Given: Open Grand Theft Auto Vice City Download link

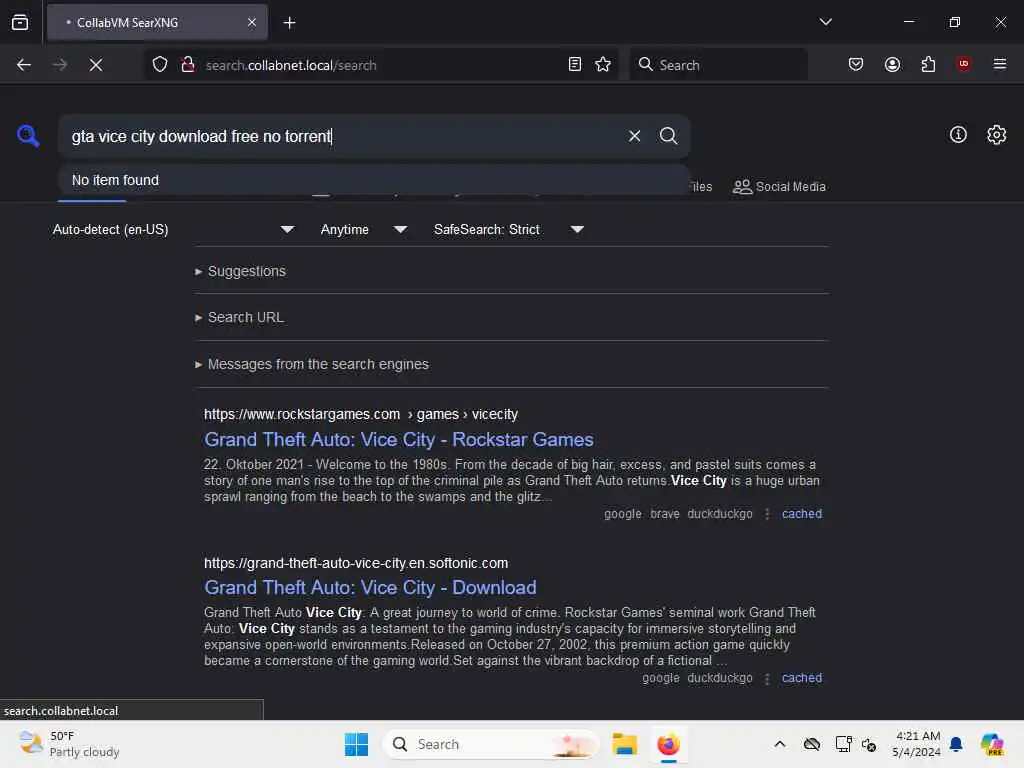Looking at the screenshot, I should tap(370, 588).
